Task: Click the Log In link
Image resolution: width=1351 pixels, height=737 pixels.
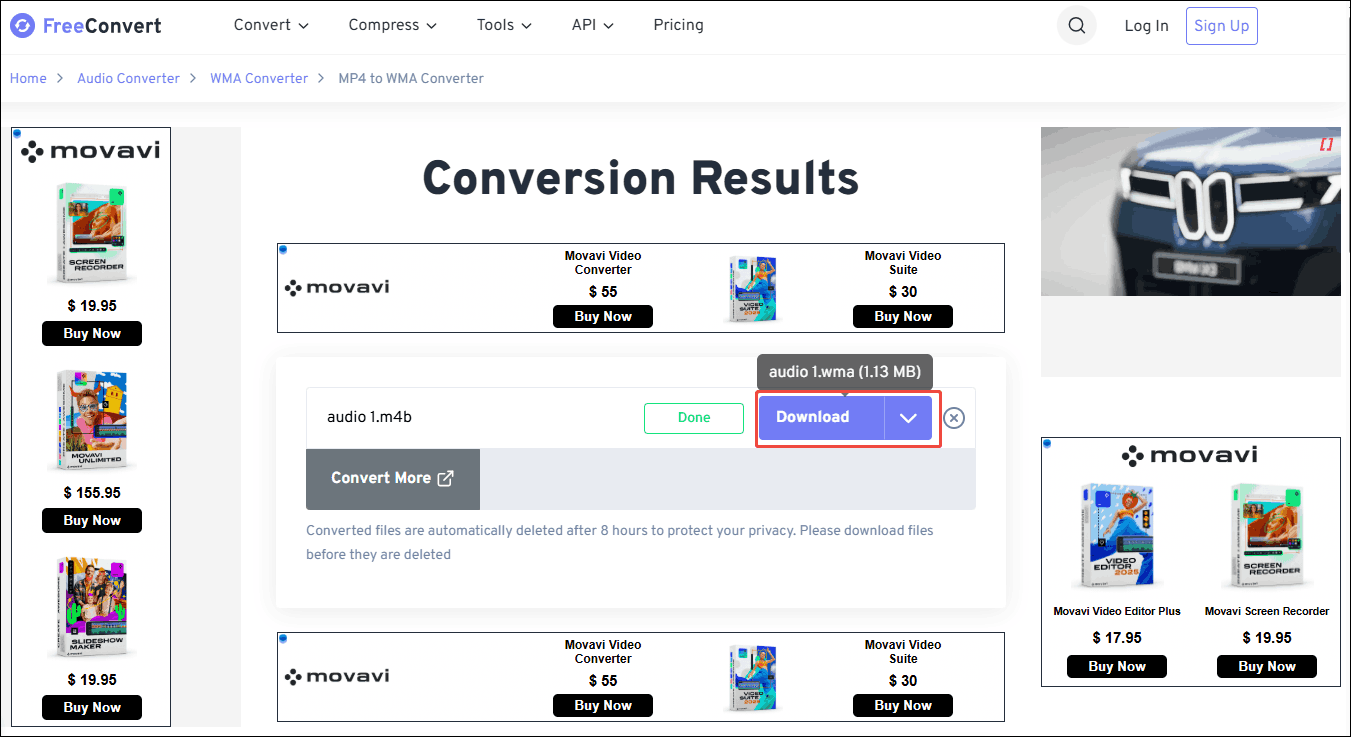Action: click(1146, 26)
